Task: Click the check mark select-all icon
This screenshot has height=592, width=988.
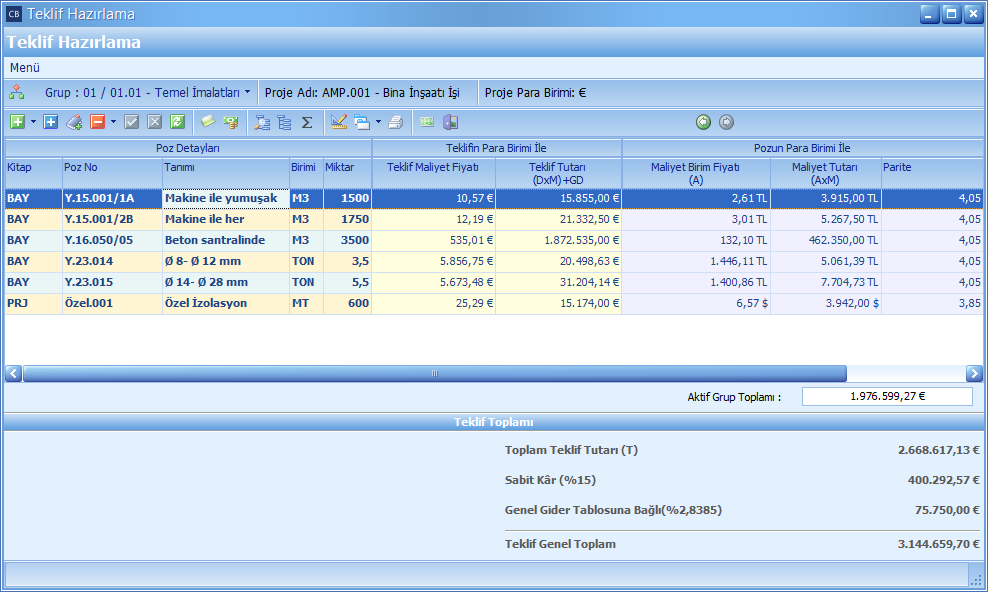Action: (131, 122)
